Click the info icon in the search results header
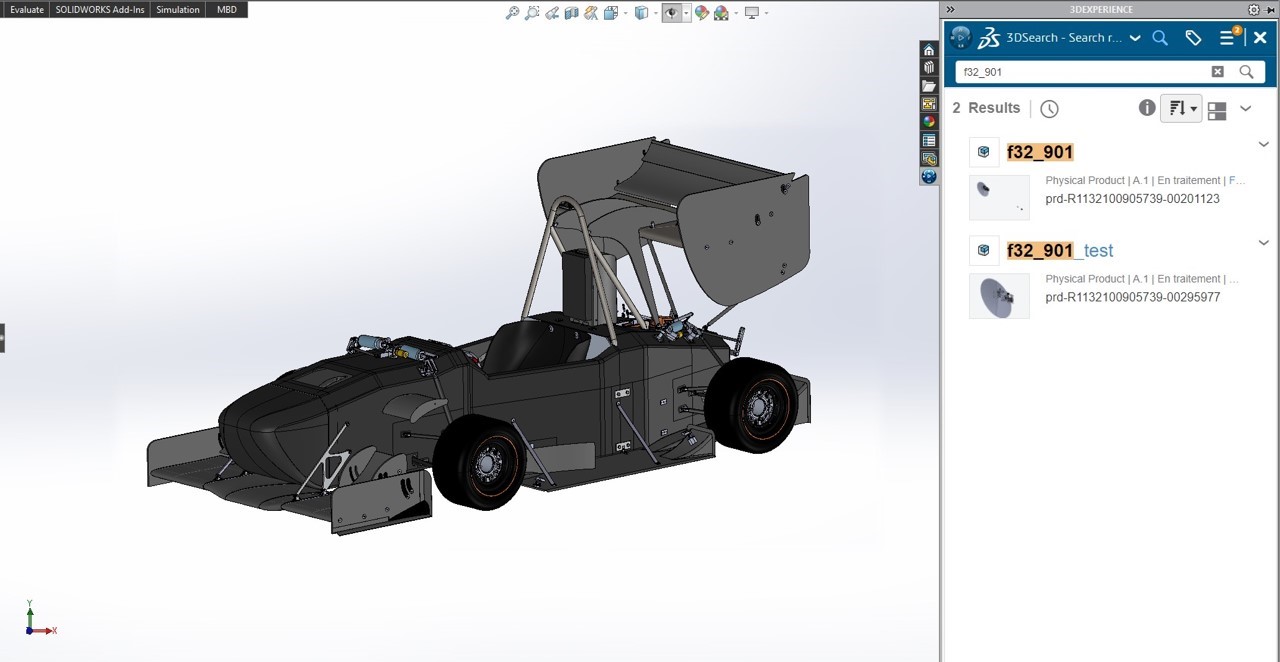 tap(1146, 107)
